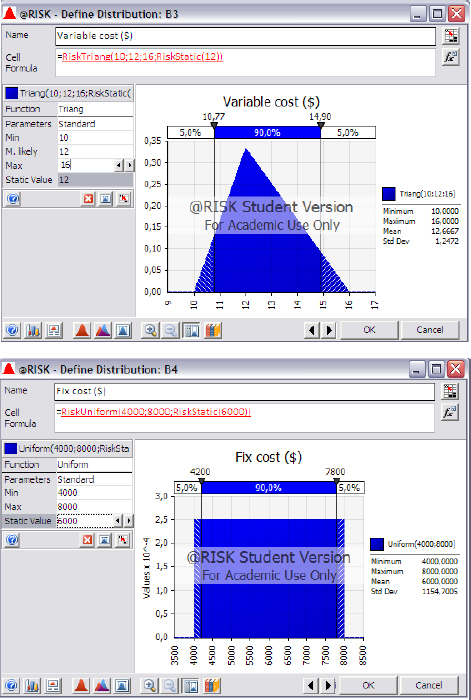Click the left spinner arrow on Max field in B3
Viewport: 471px width, 700px height.
coord(119,166)
